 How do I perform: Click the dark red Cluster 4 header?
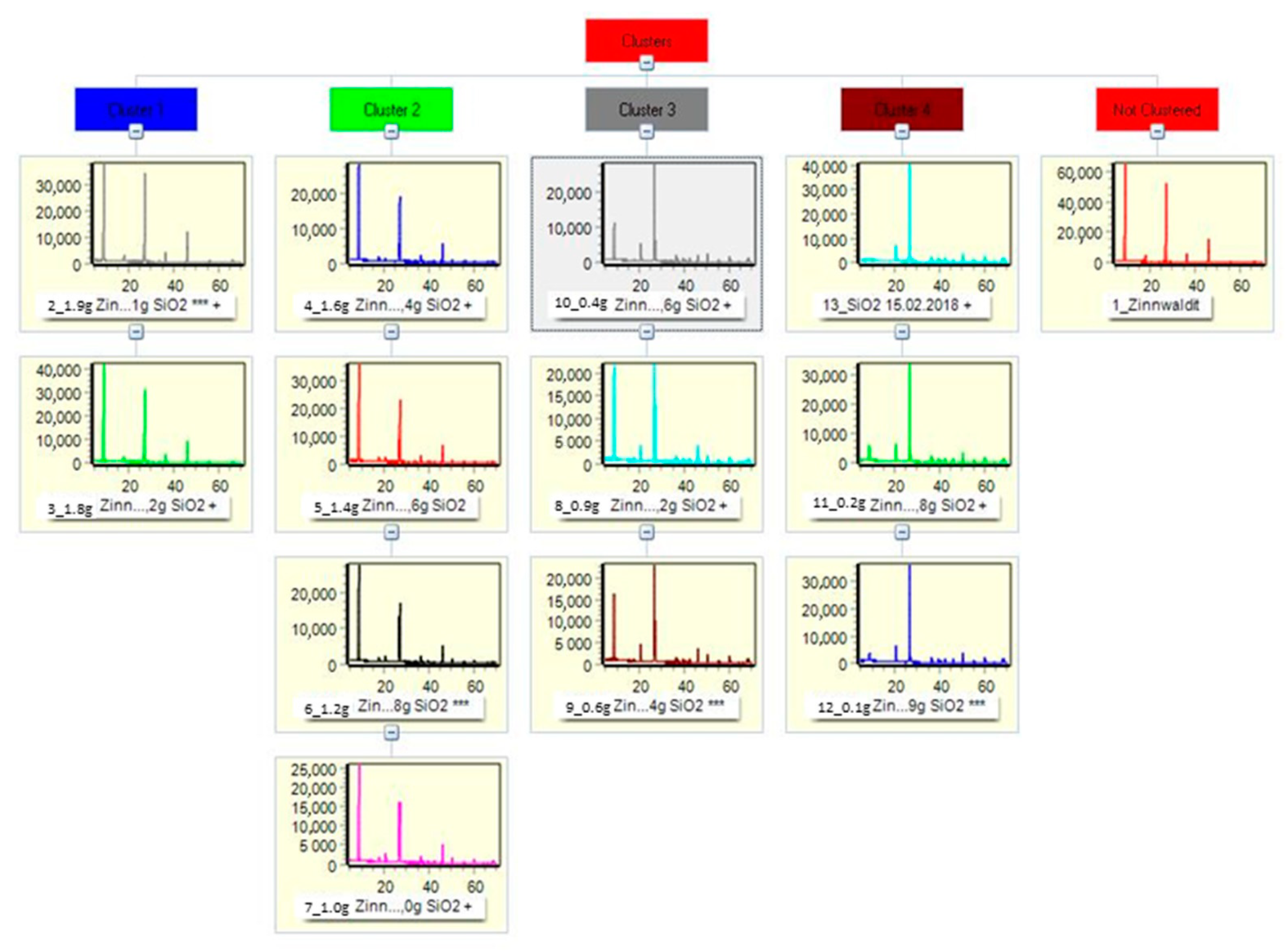pos(902,109)
